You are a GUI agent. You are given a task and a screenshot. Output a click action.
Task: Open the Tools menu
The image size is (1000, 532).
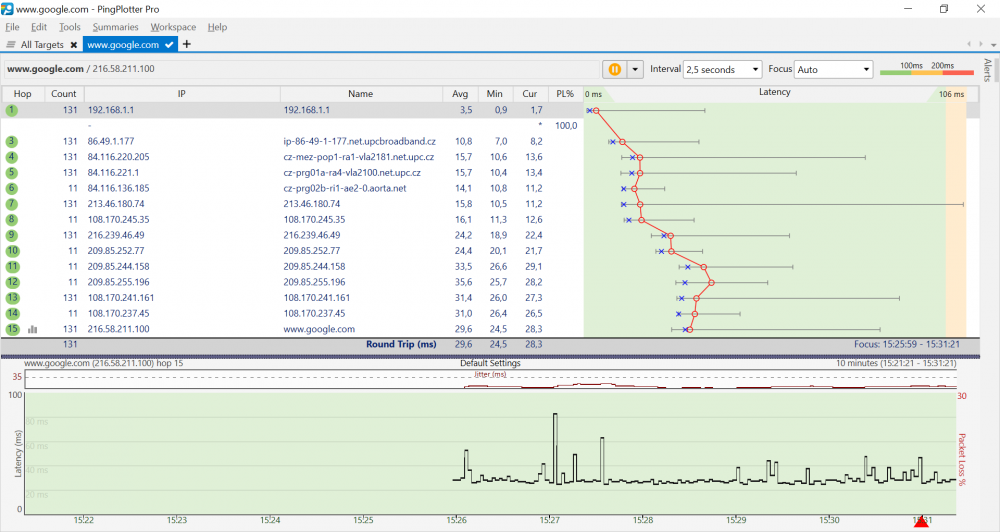click(x=70, y=27)
